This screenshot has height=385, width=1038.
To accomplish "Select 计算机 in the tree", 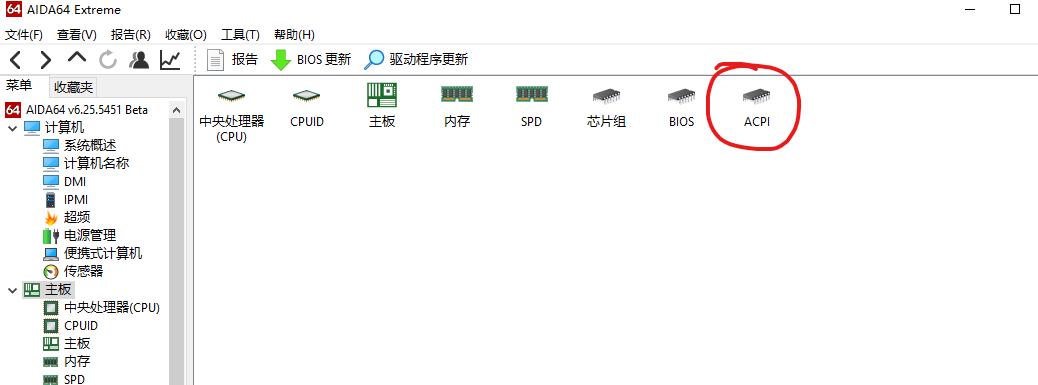I will point(54,128).
